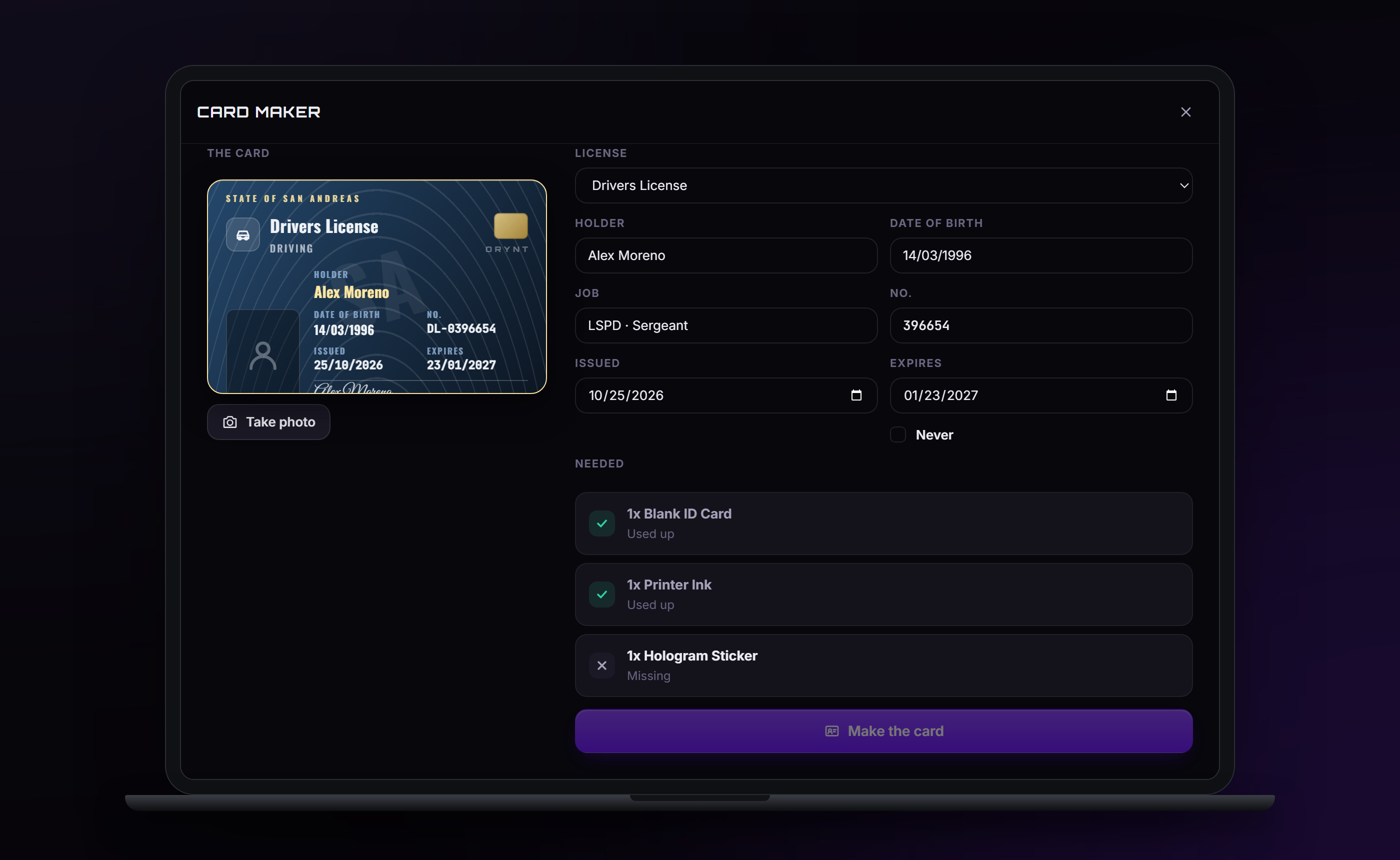Image resolution: width=1400 pixels, height=860 pixels.
Task: Select the 1x Hologram Sticker requirement
Action: (883, 665)
